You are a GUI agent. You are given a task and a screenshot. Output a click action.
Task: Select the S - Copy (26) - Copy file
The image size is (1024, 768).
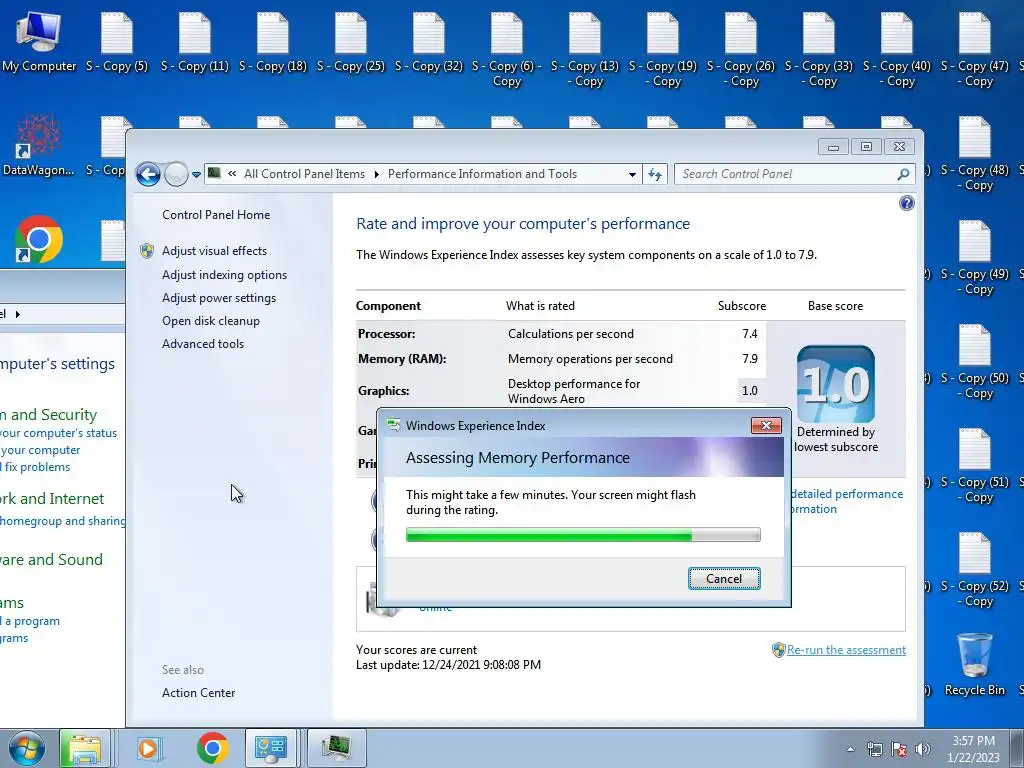pyautogui.click(x=741, y=49)
